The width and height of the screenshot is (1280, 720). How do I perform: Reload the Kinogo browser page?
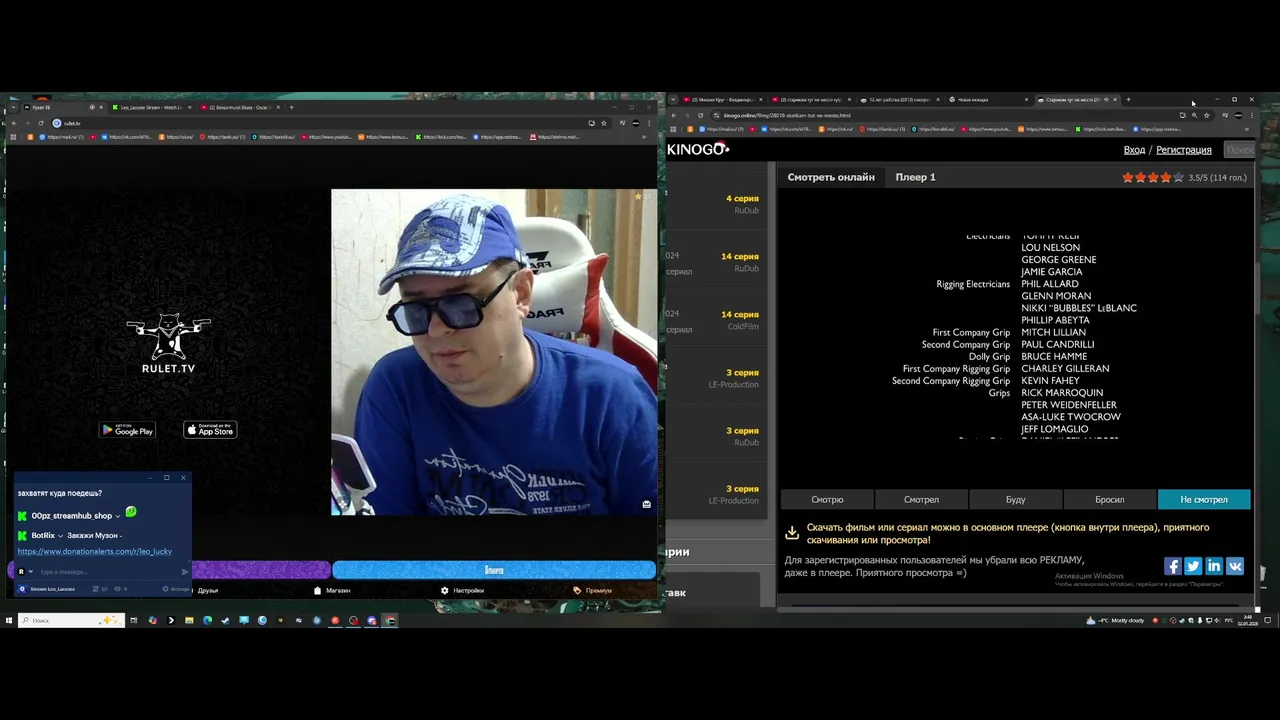pos(700,115)
